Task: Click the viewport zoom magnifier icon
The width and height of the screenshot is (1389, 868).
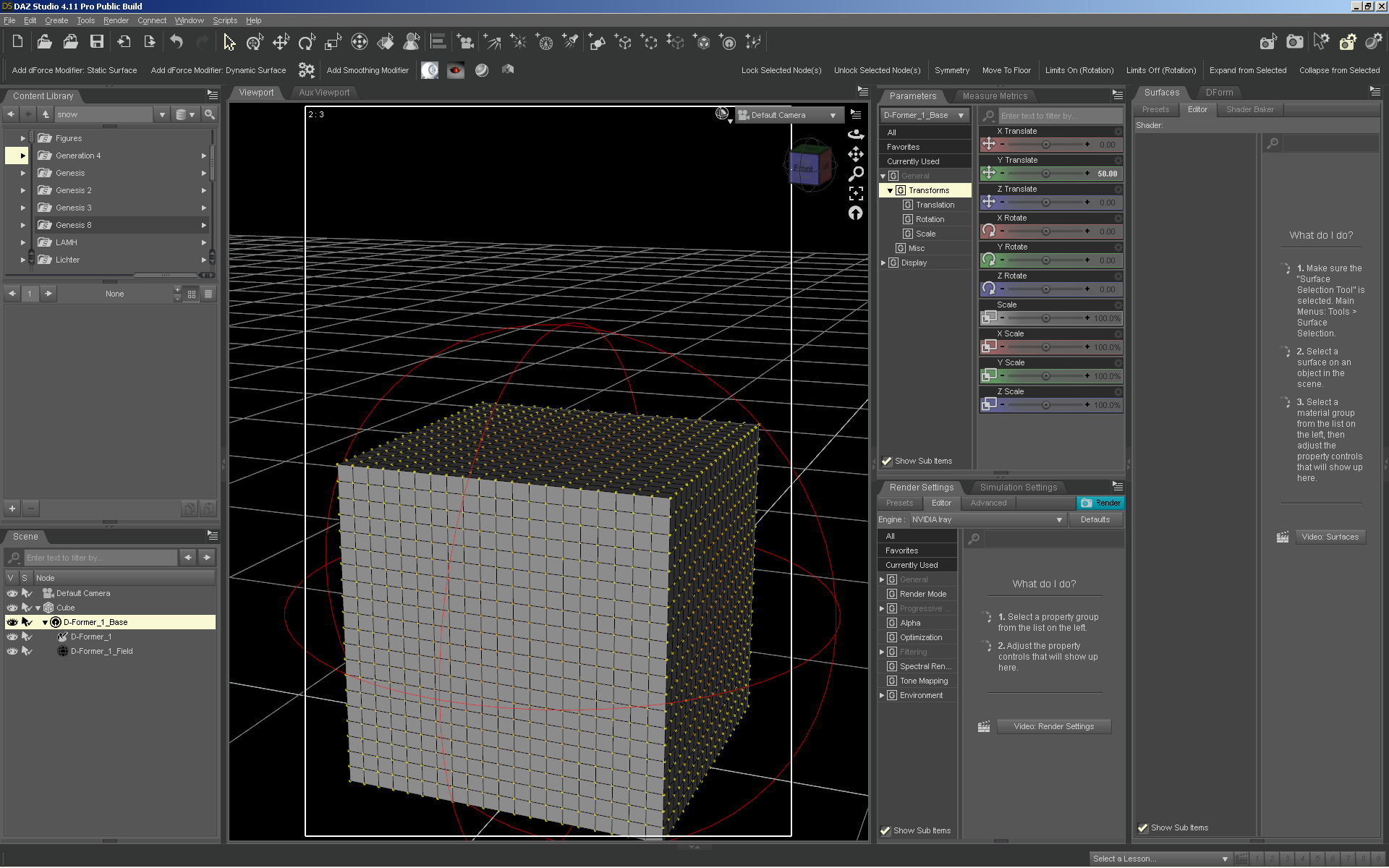Action: (856, 174)
